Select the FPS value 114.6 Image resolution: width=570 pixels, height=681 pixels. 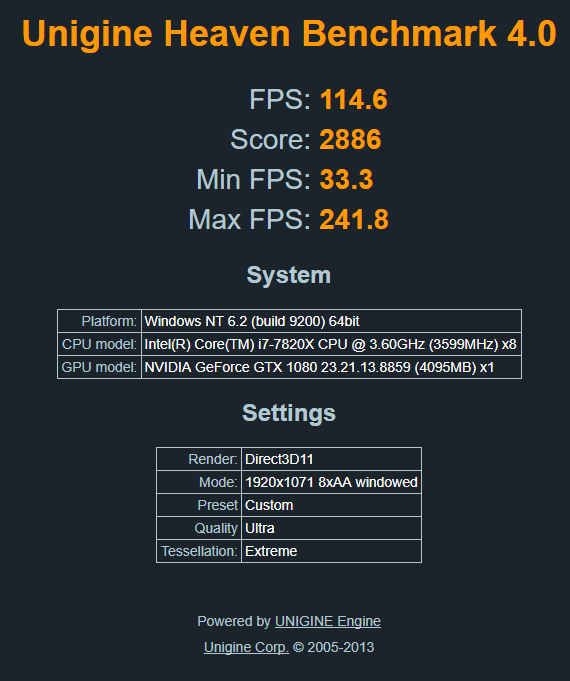(354, 99)
